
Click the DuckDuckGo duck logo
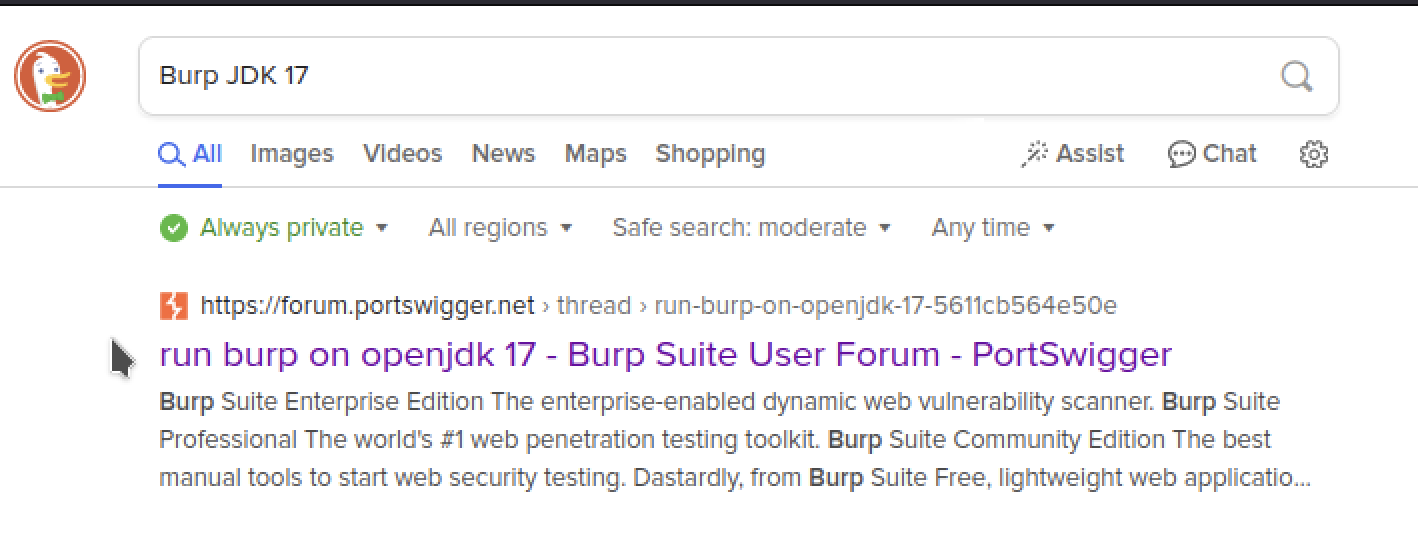tap(50, 77)
